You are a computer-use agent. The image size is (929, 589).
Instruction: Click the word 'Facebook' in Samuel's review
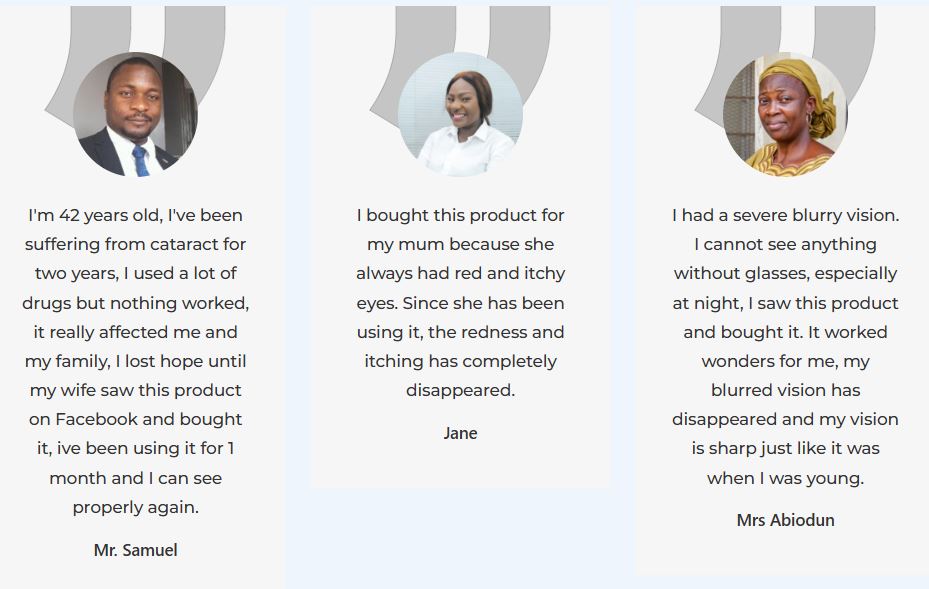coord(99,419)
